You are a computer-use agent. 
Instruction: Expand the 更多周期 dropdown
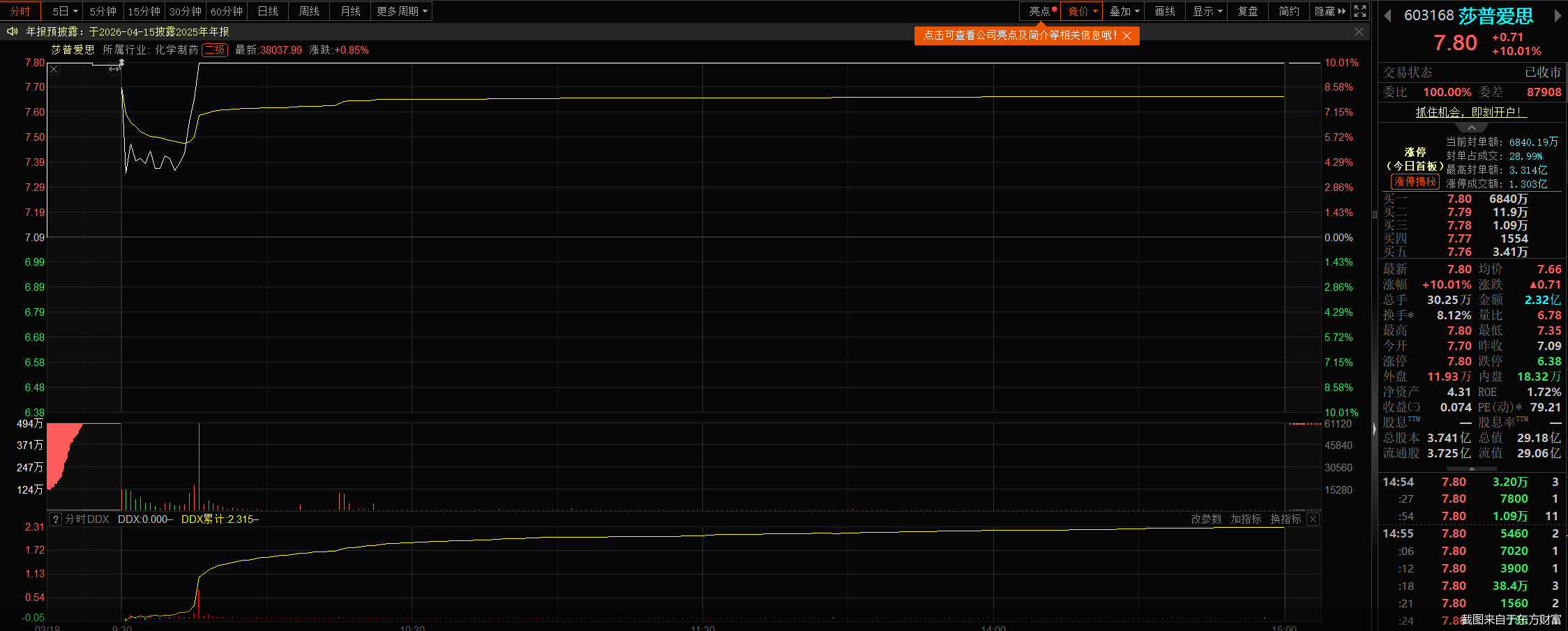(x=402, y=11)
